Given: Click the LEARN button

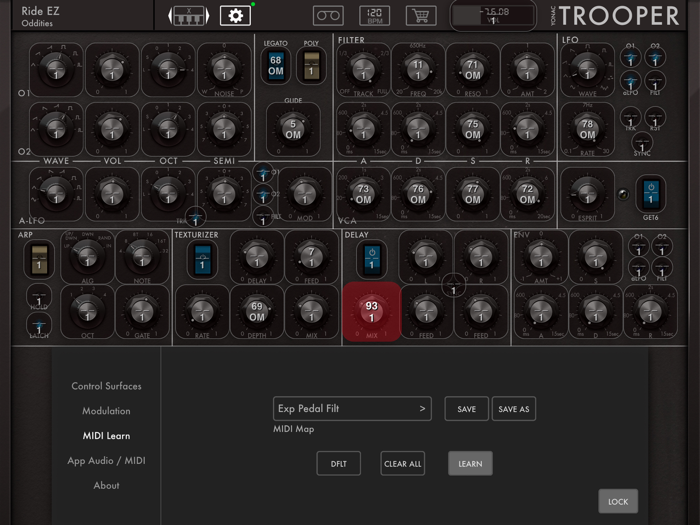Looking at the screenshot, I should click(470, 463).
